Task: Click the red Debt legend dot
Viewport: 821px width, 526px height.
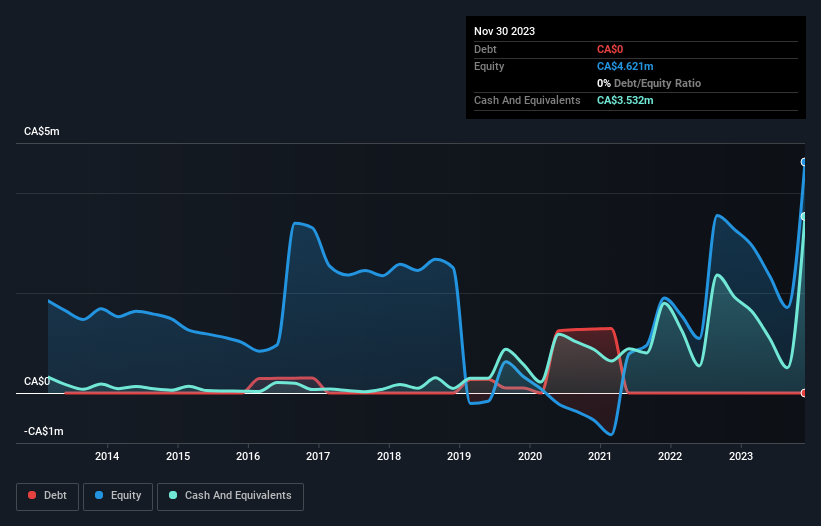Action: (x=32, y=495)
